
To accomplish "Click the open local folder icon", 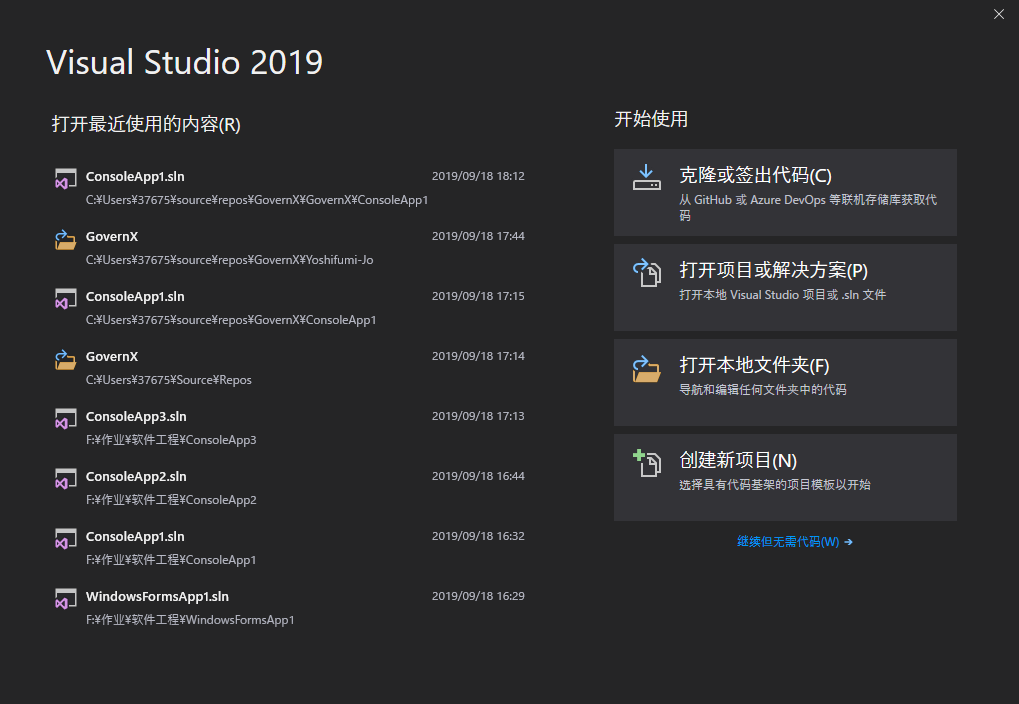I will point(647,368).
